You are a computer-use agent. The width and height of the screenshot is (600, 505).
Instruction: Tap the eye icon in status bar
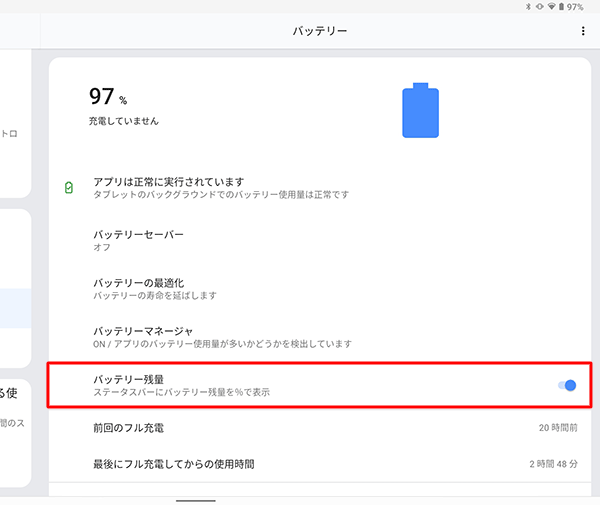540,7
